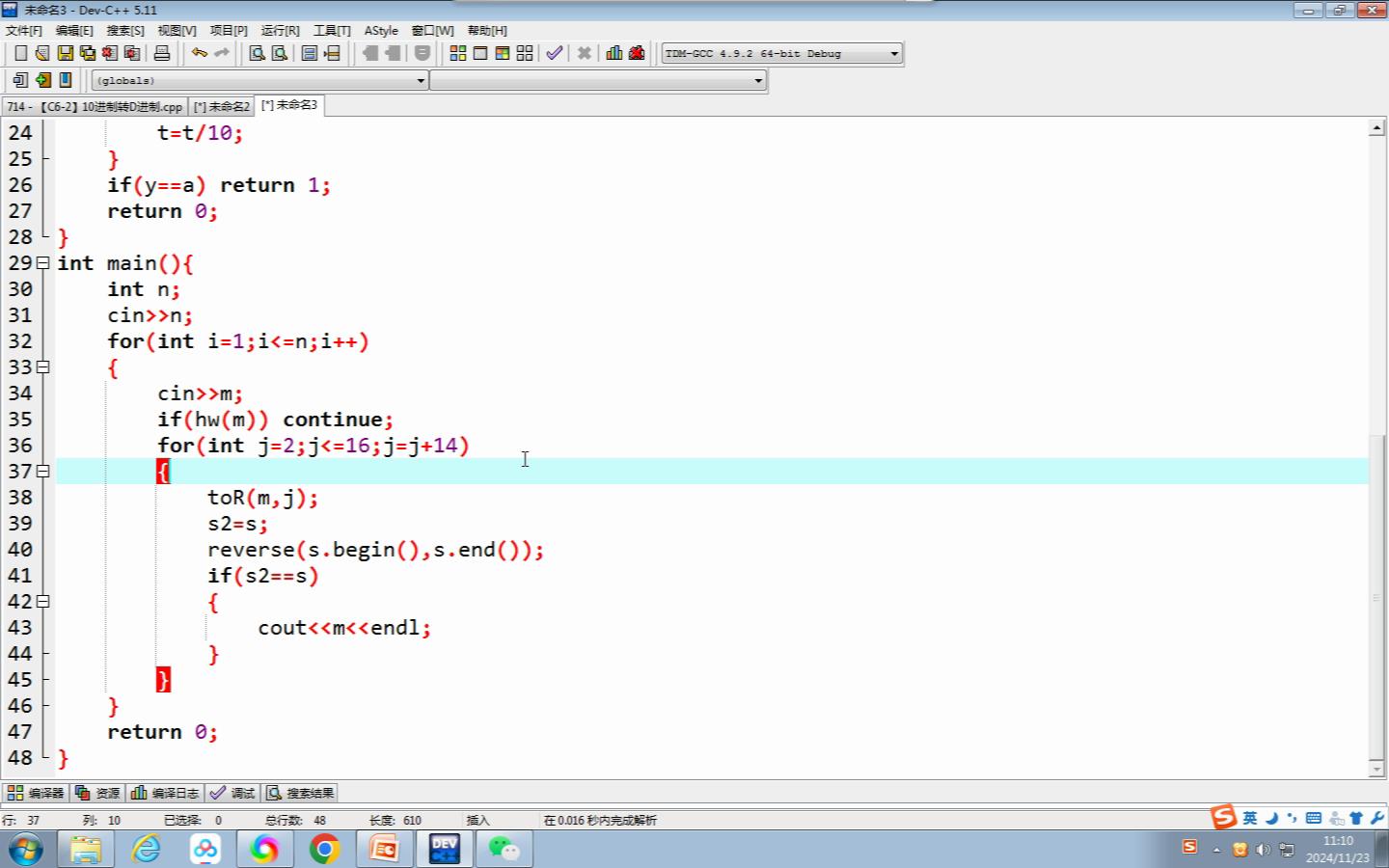
Task: Click the Open file icon
Action: point(42,53)
